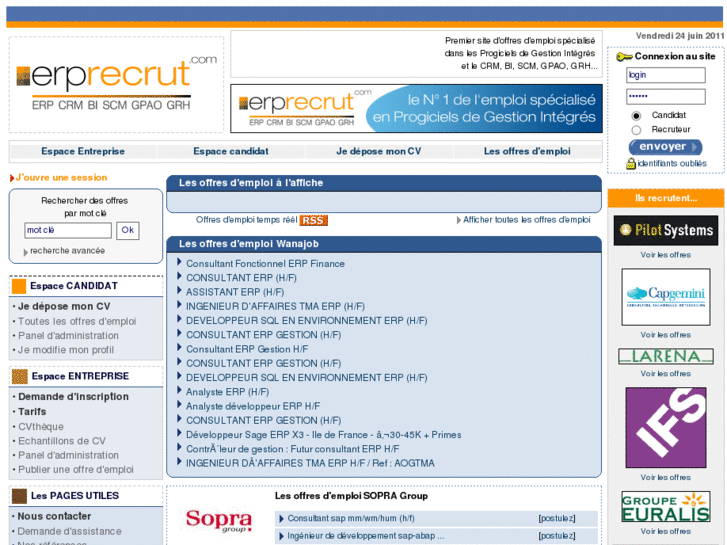Click arrow beside Consultant sap mm/wm/hum

click(x=281, y=519)
